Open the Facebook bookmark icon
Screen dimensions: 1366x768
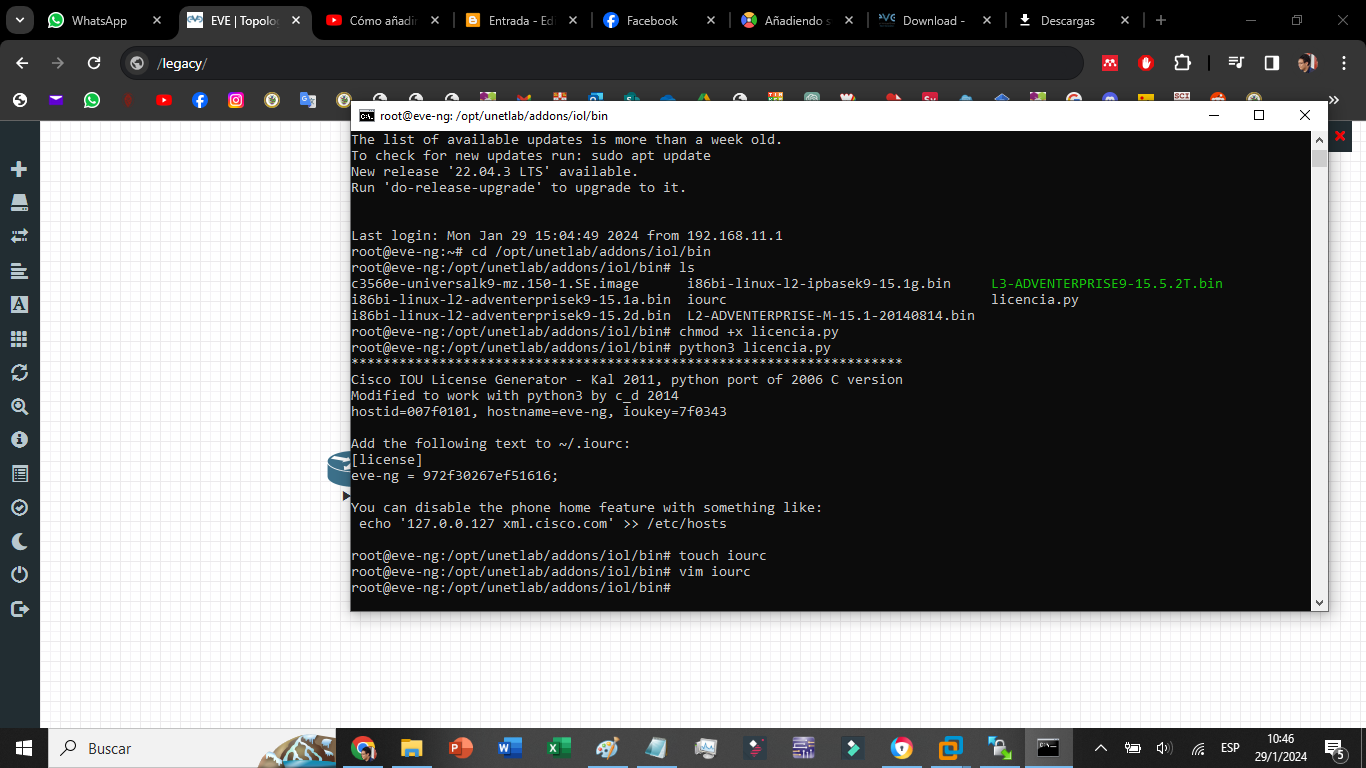pyautogui.click(x=200, y=100)
